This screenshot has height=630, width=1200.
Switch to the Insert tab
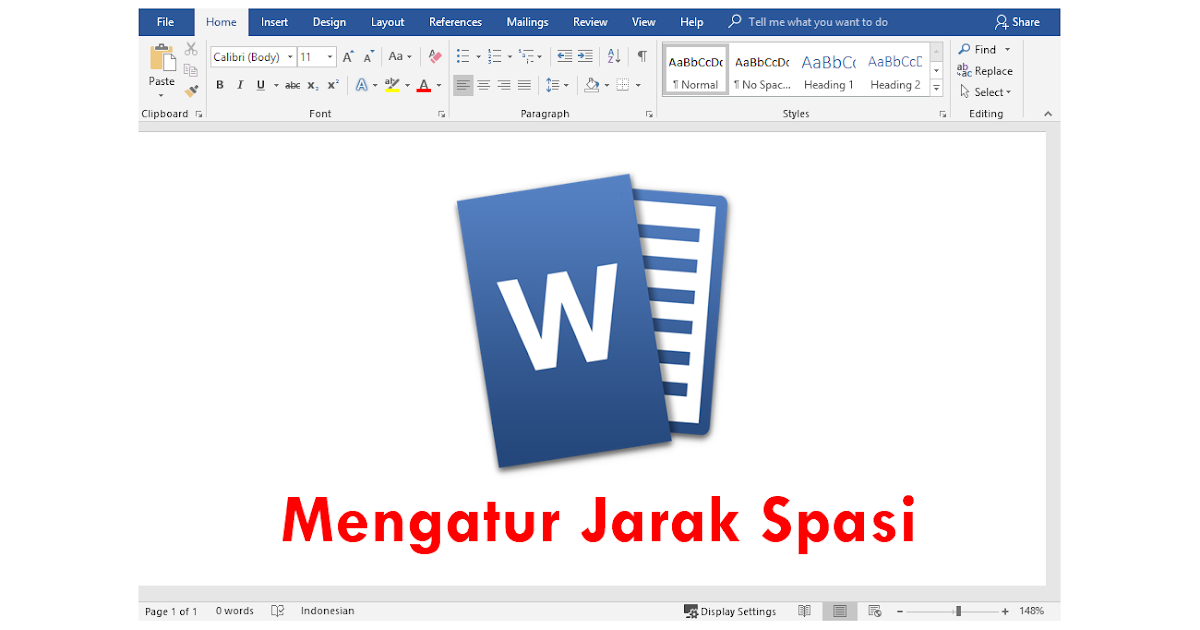[x=274, y=22]
